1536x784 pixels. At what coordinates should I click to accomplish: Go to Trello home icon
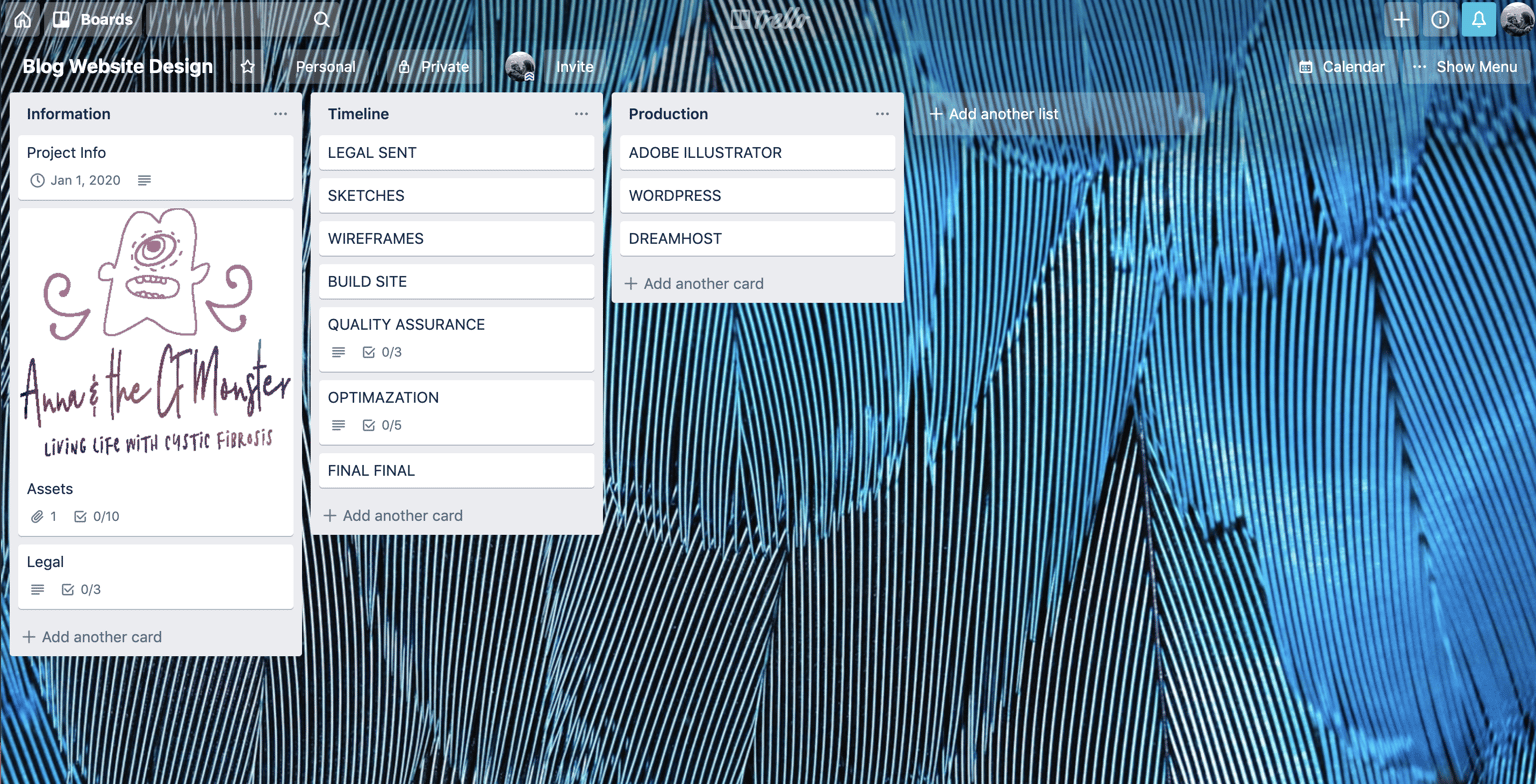(x=22, y=19)
